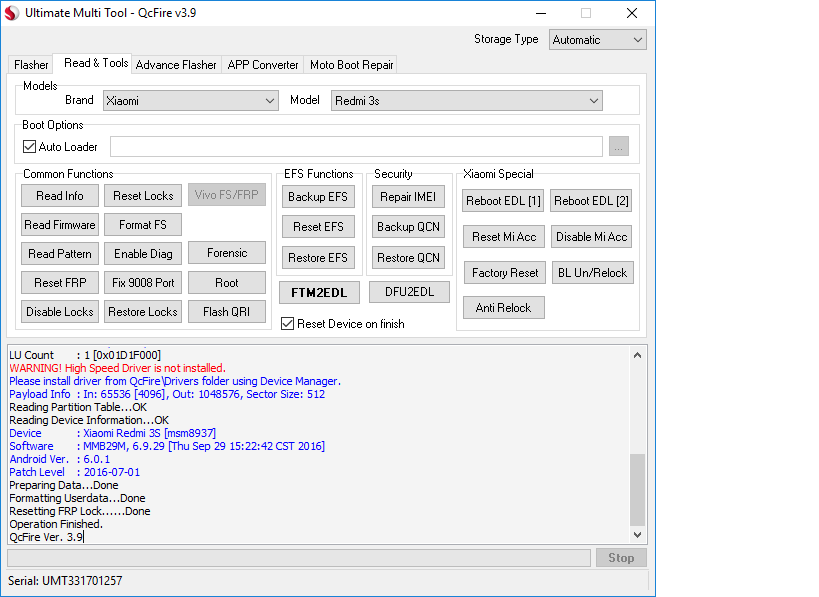
Task: Click the Factory Reset button
Action: [x=505, y=273]
